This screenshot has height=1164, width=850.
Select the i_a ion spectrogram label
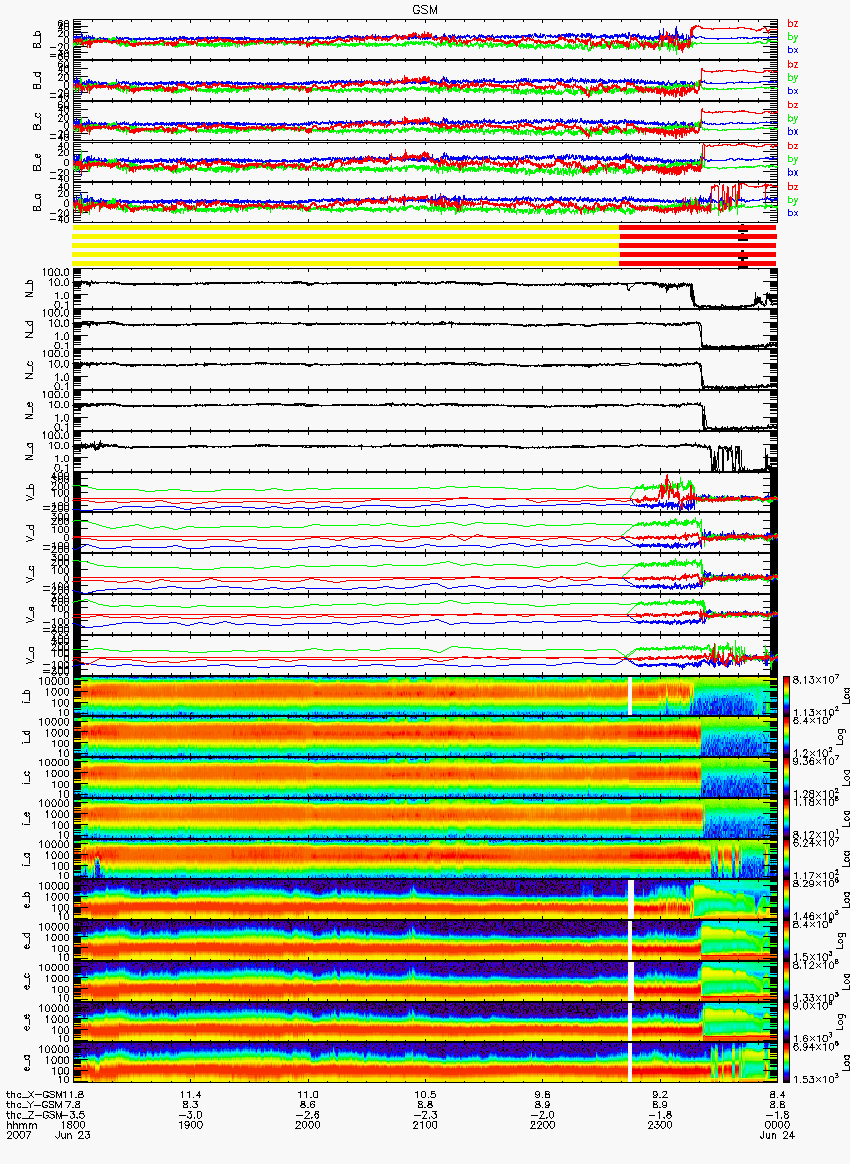pos(27,860)
